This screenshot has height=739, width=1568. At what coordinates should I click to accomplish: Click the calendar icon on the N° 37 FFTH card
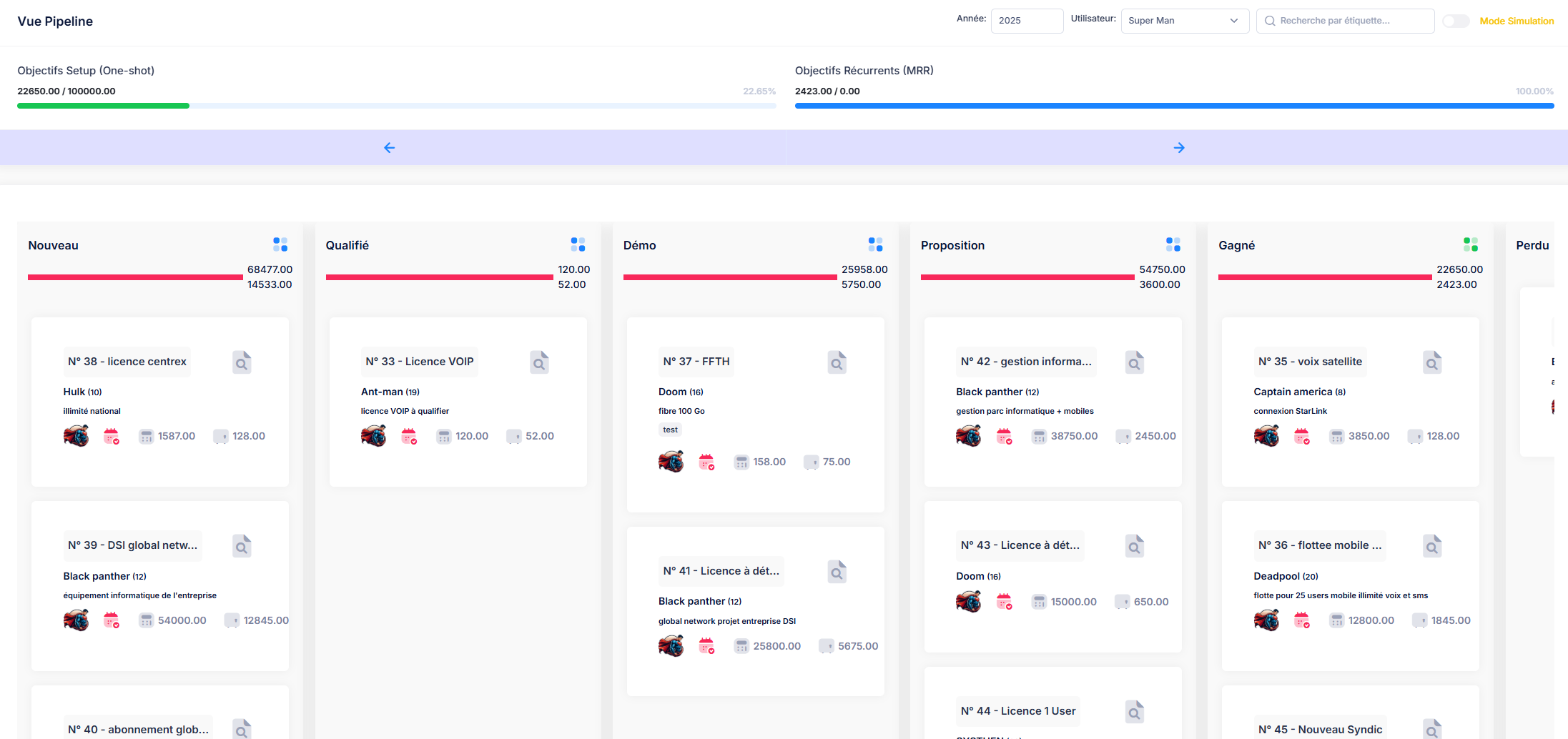tap(706, 462)
